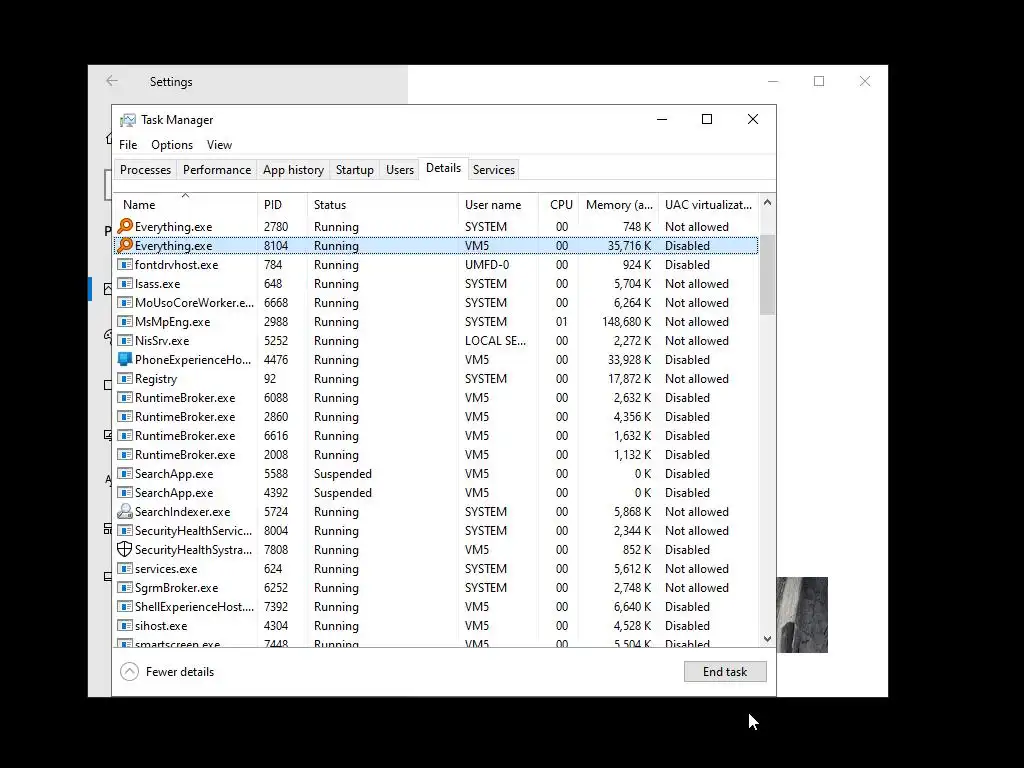Click the Everything.exe icon in the SYSTEM row

(125, 227)
